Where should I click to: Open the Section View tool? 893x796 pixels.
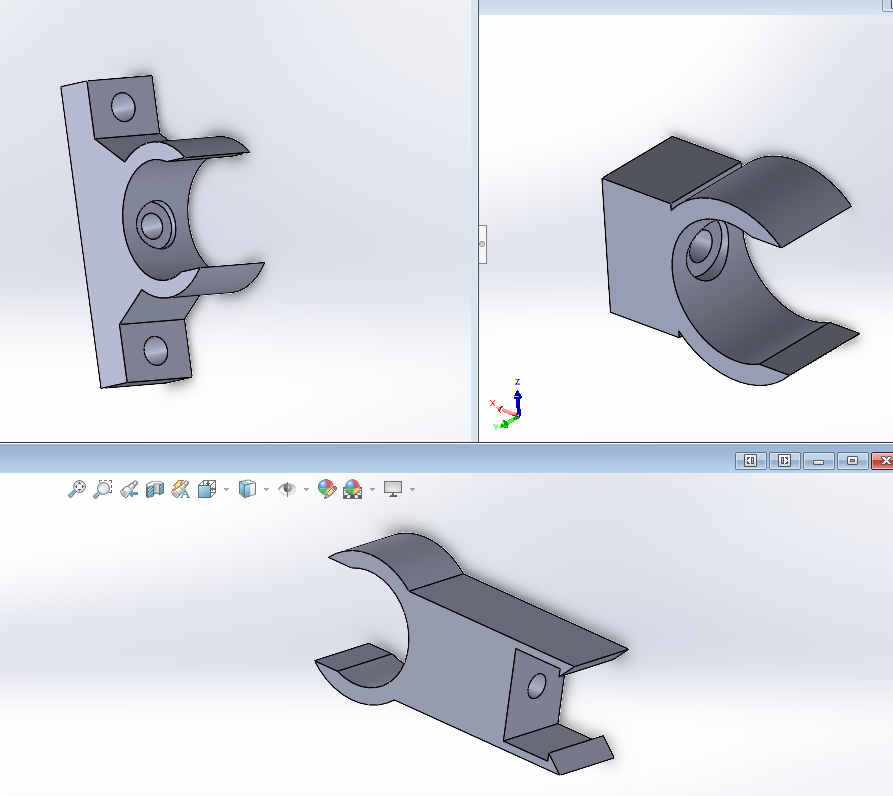pos(155,489)
